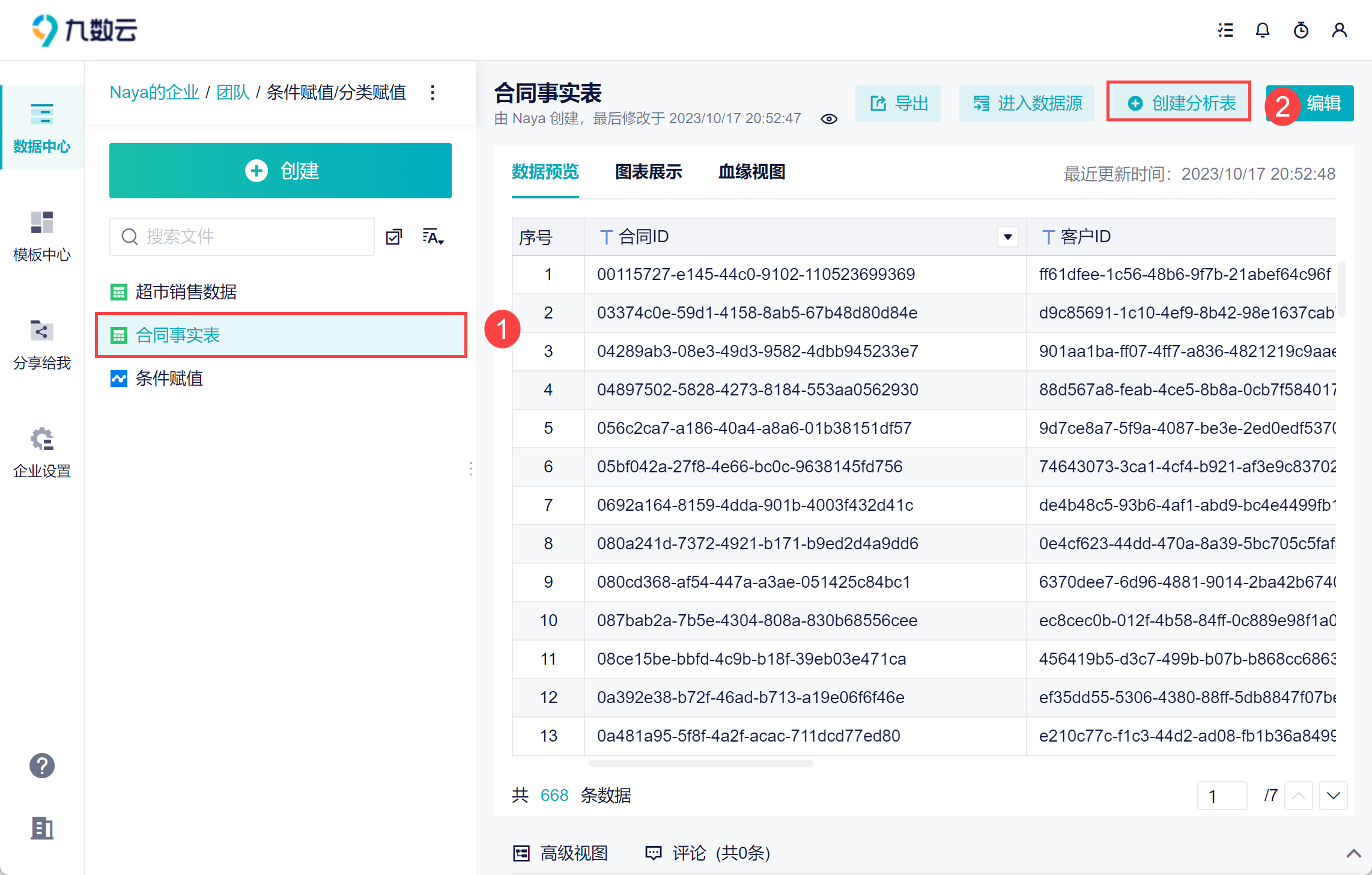The image size is (1372, 875).
Task: Open the 合同ID column dropdown arrow
Action: 1007,237
